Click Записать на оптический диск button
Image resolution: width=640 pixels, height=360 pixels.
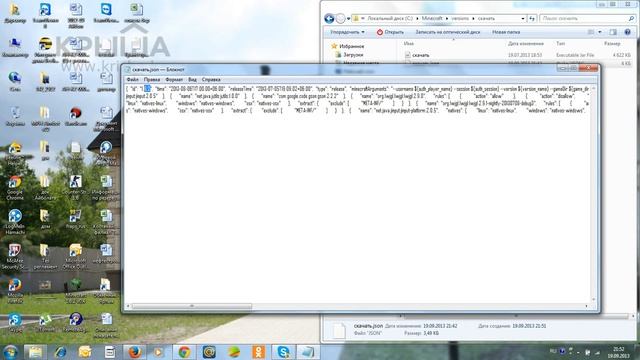[x=448, y=32]
